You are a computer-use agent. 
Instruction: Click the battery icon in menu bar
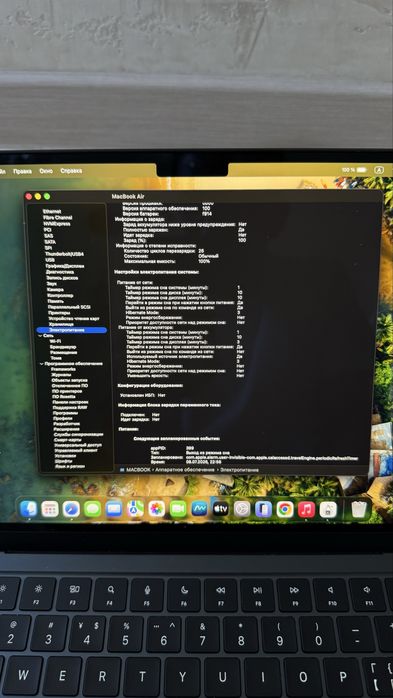pos(362,170)
